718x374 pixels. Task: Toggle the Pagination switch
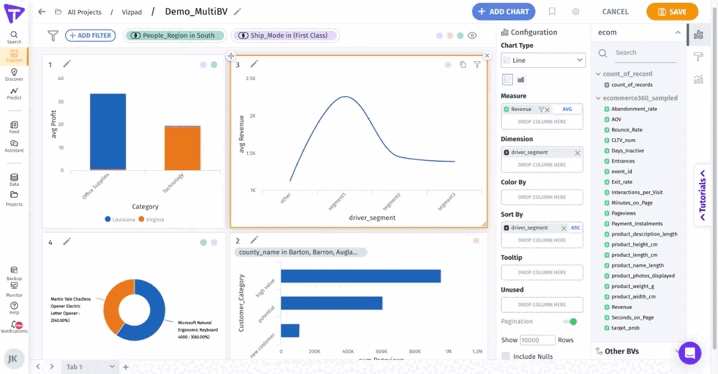pos(571,321)
